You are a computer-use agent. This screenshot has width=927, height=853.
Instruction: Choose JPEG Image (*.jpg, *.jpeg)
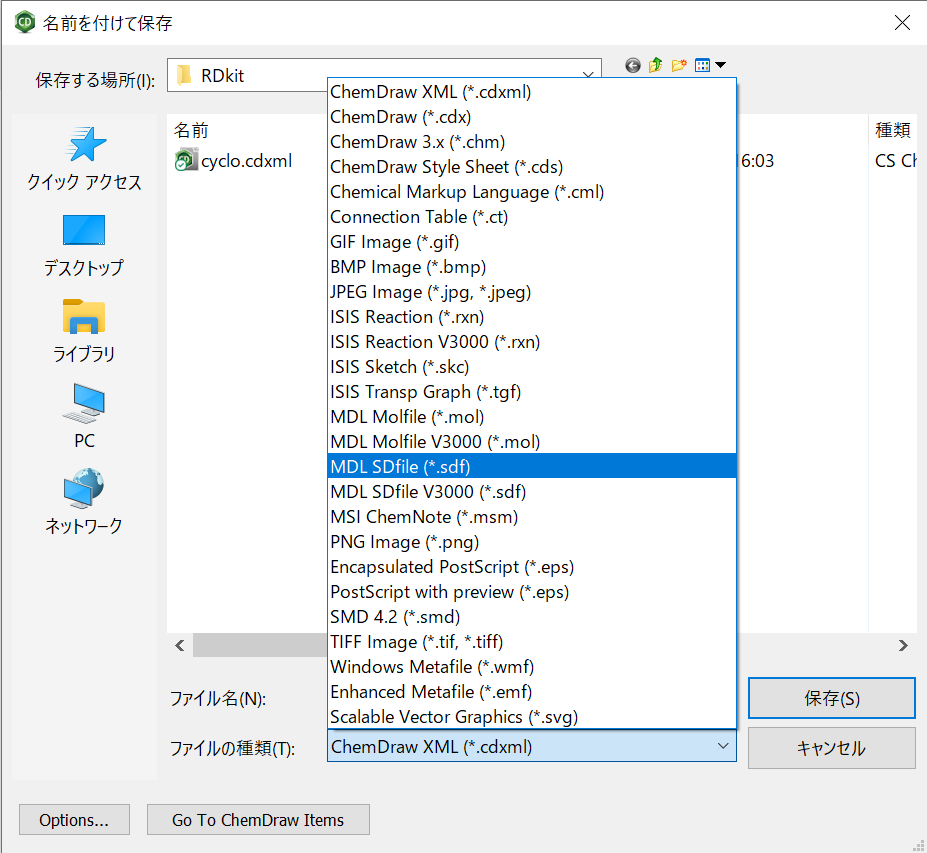pos(531,292)
